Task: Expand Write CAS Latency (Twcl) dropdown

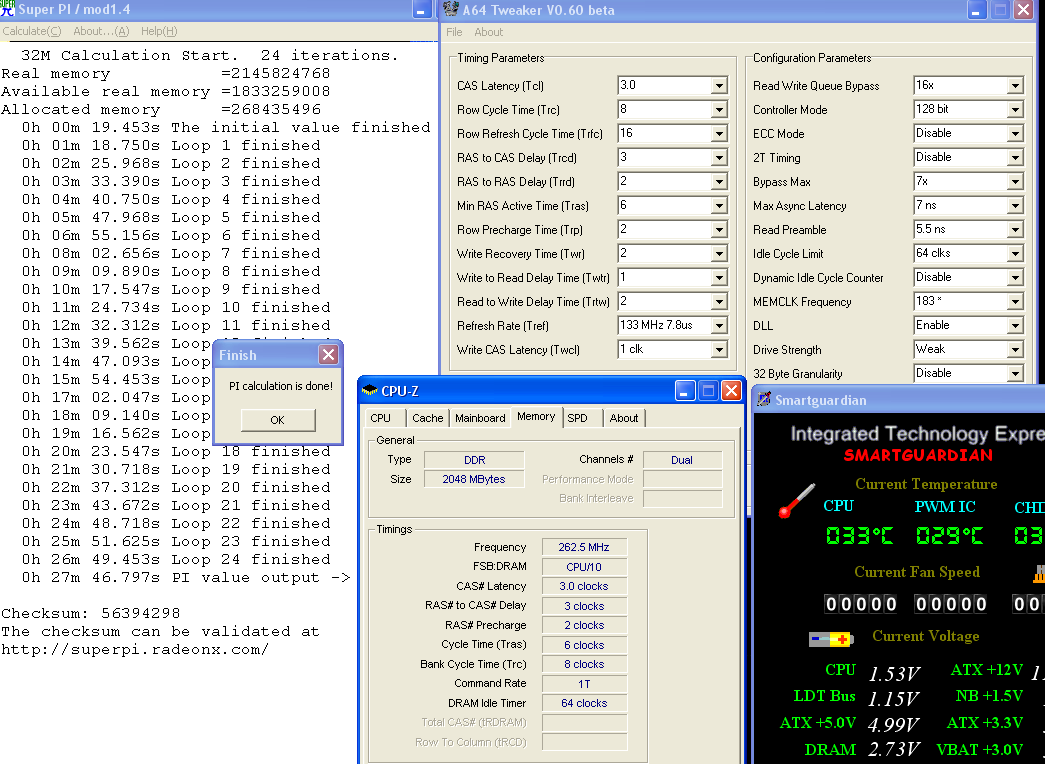Action: click(x=719, y=350)
